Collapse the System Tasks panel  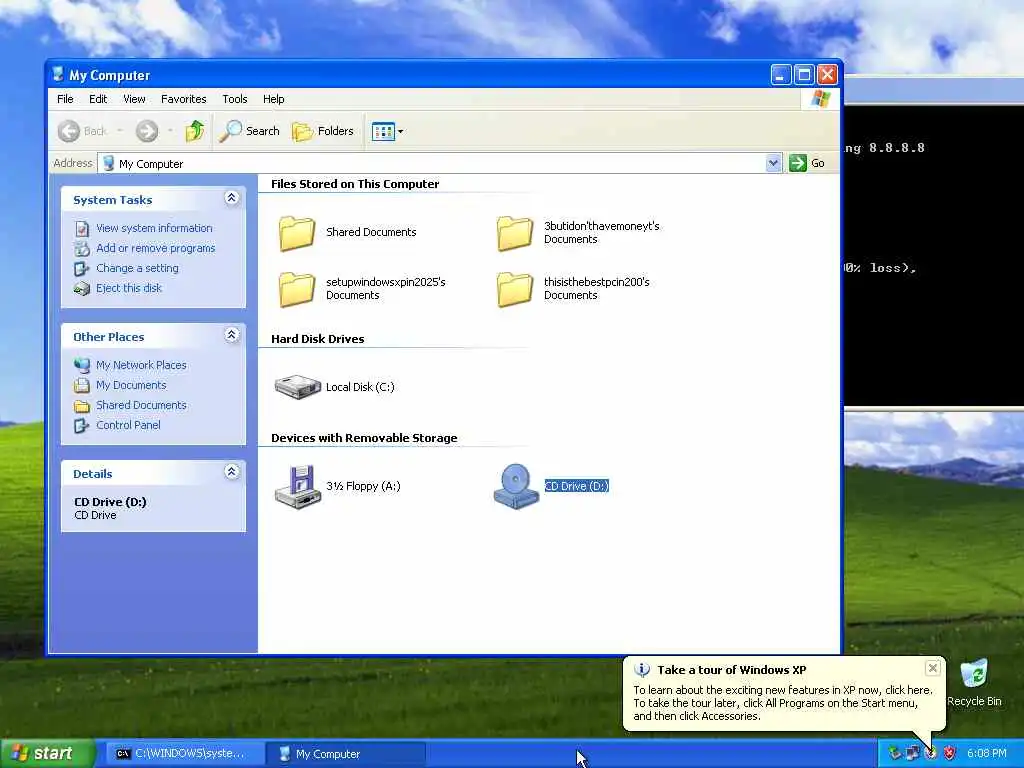(x=232, y=198)
